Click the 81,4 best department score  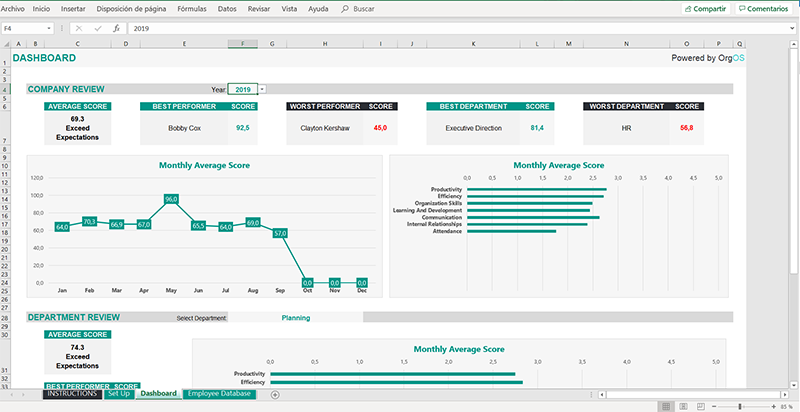point(537,128)
